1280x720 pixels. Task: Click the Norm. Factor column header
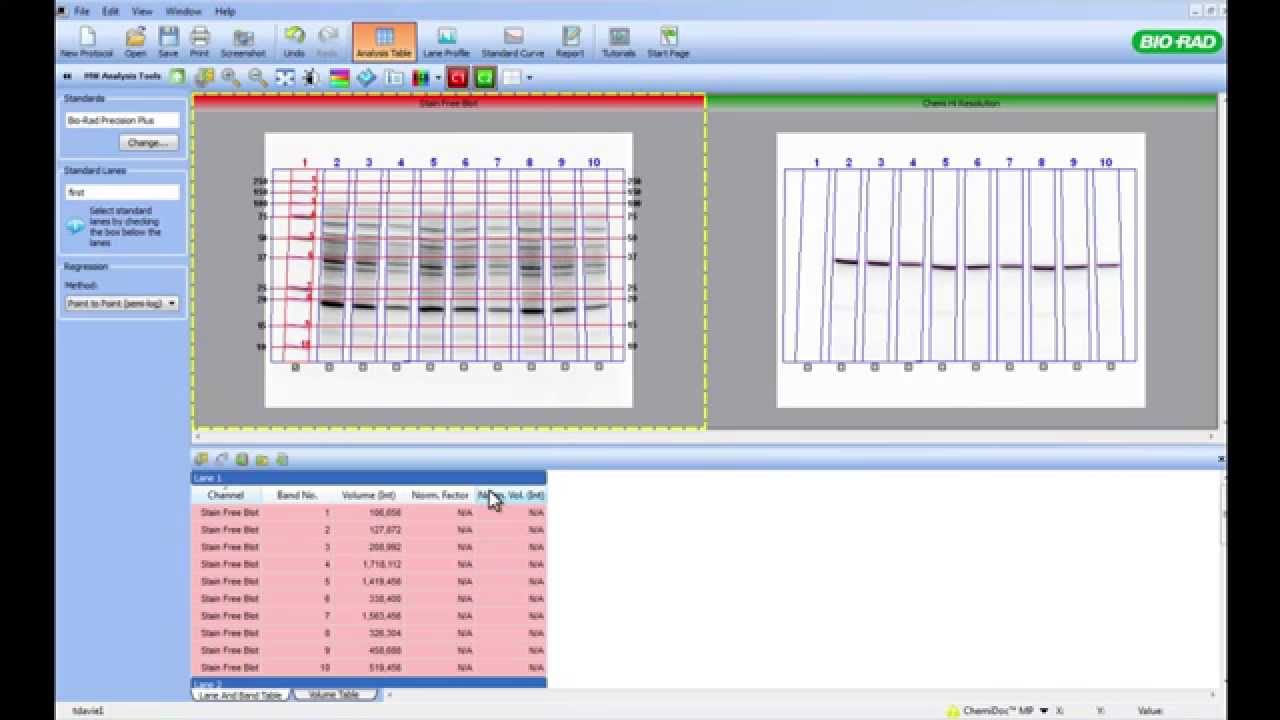coord(440,495)
